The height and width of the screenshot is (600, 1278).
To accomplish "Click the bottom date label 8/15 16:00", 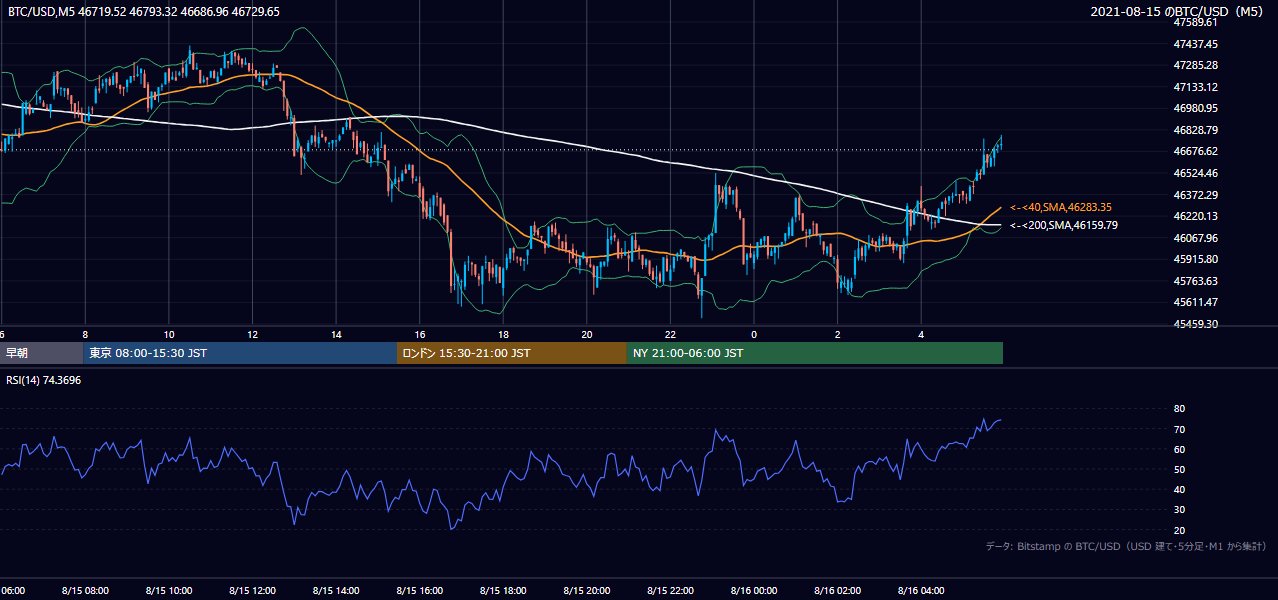I will tap(420, 591).
